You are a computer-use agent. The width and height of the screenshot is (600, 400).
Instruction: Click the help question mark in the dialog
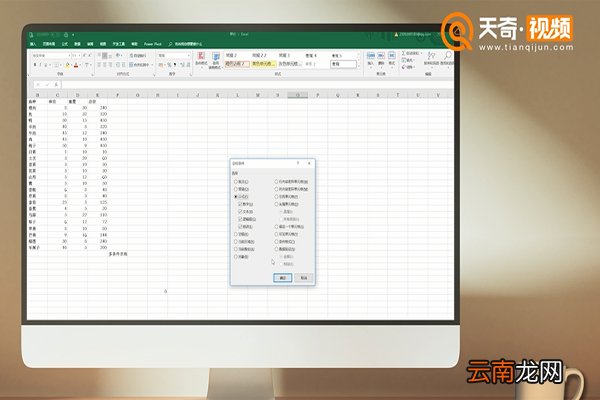pos(298,162)
